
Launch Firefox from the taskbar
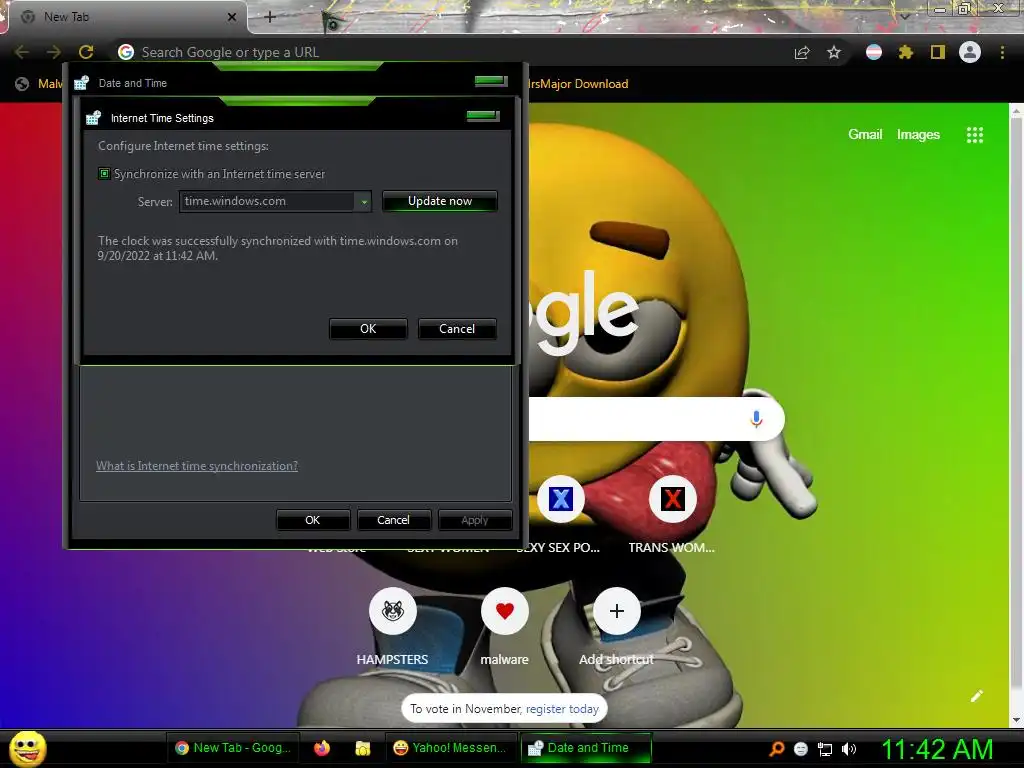322,748
